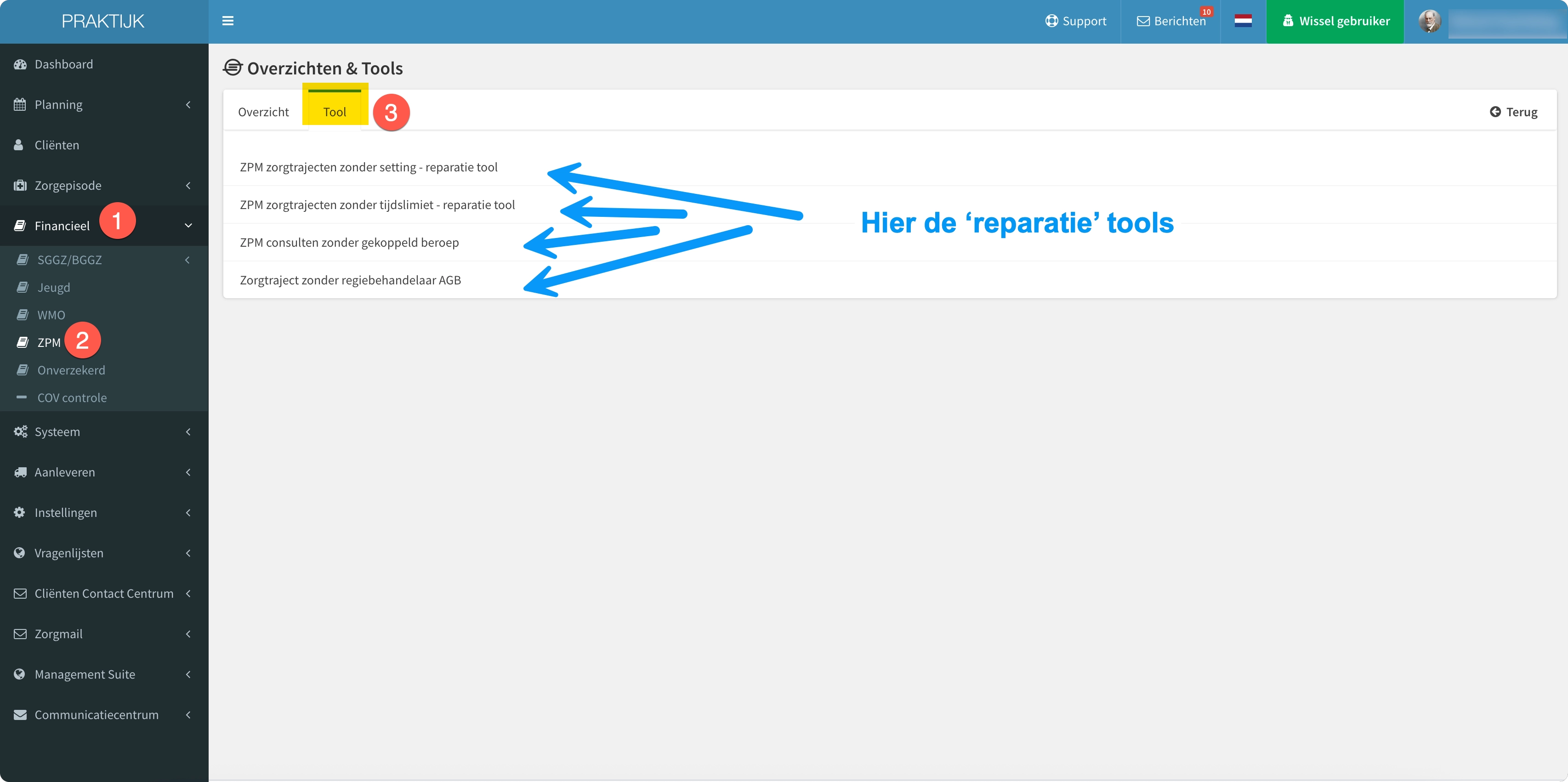
Task: Click the green Wissel gebruiker button
Action: pos(1335,21)
